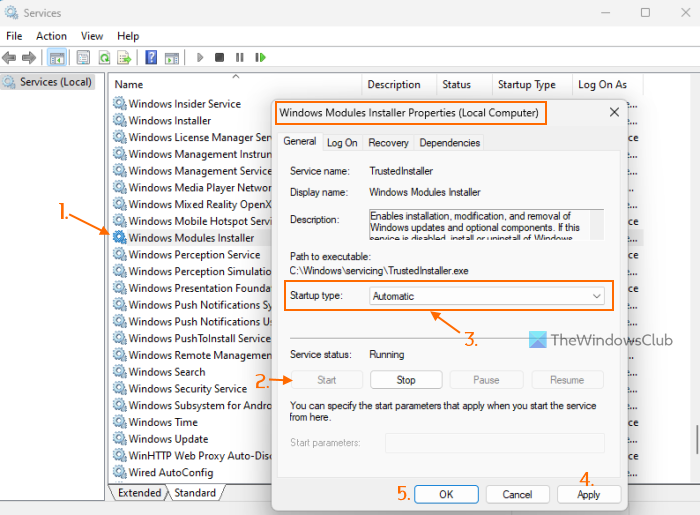Image resolution: width=700 pixels, height=515 pixels.
Task: Click the gear icon beside Windows Insider Service
Action: click(x=120, y=104)
